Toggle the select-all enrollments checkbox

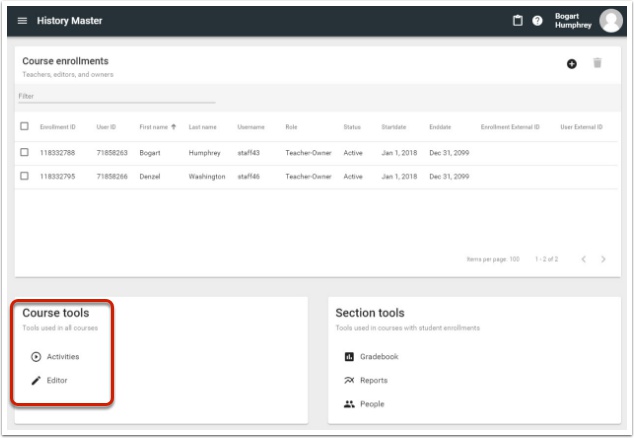point(25,127)
